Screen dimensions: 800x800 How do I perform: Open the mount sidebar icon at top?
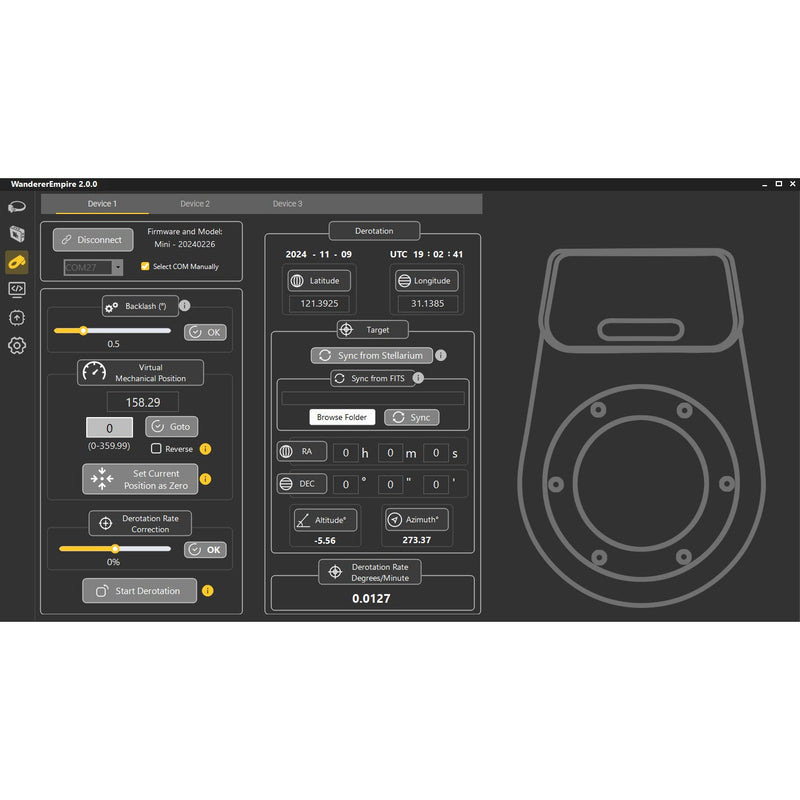[x=17, y=207]
